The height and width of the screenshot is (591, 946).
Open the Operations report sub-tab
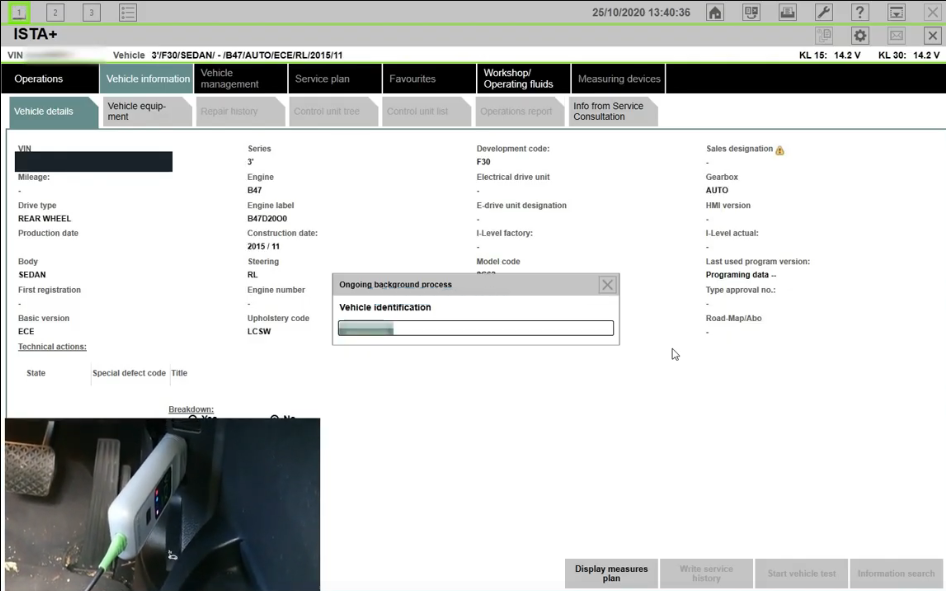[520, 112]
